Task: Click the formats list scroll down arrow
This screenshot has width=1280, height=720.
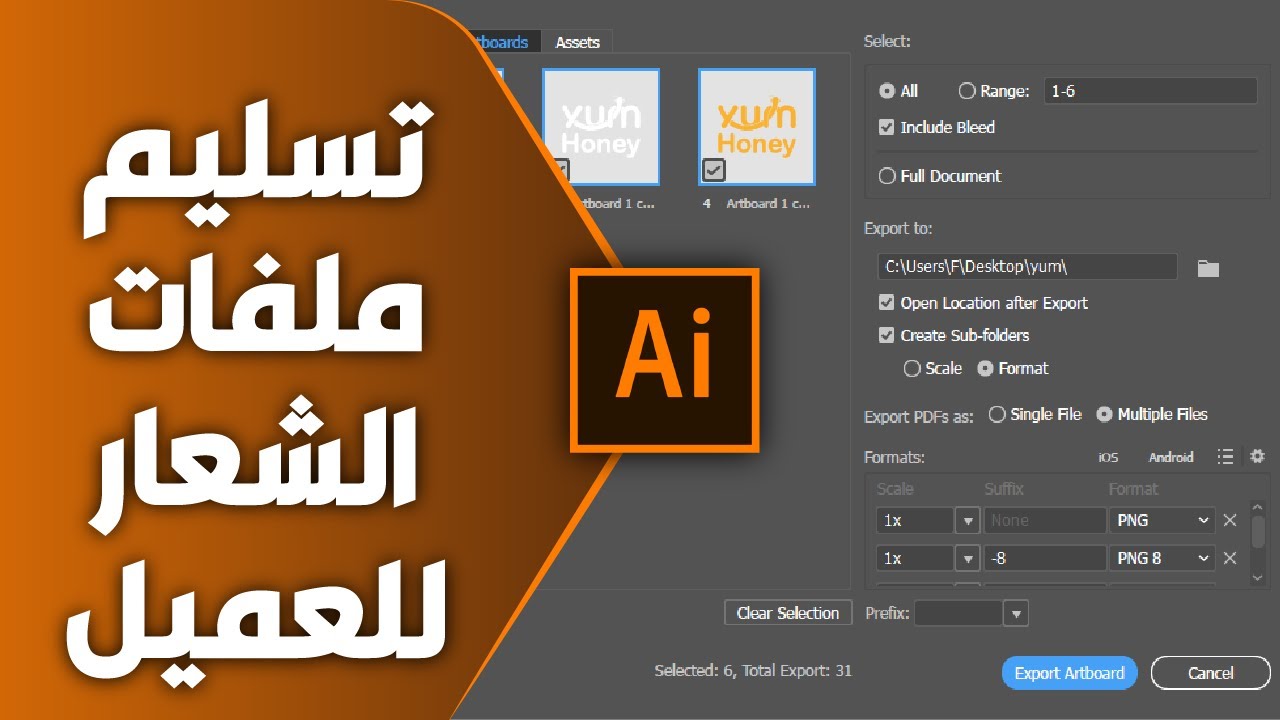Action: click(x=1258, y=577)
